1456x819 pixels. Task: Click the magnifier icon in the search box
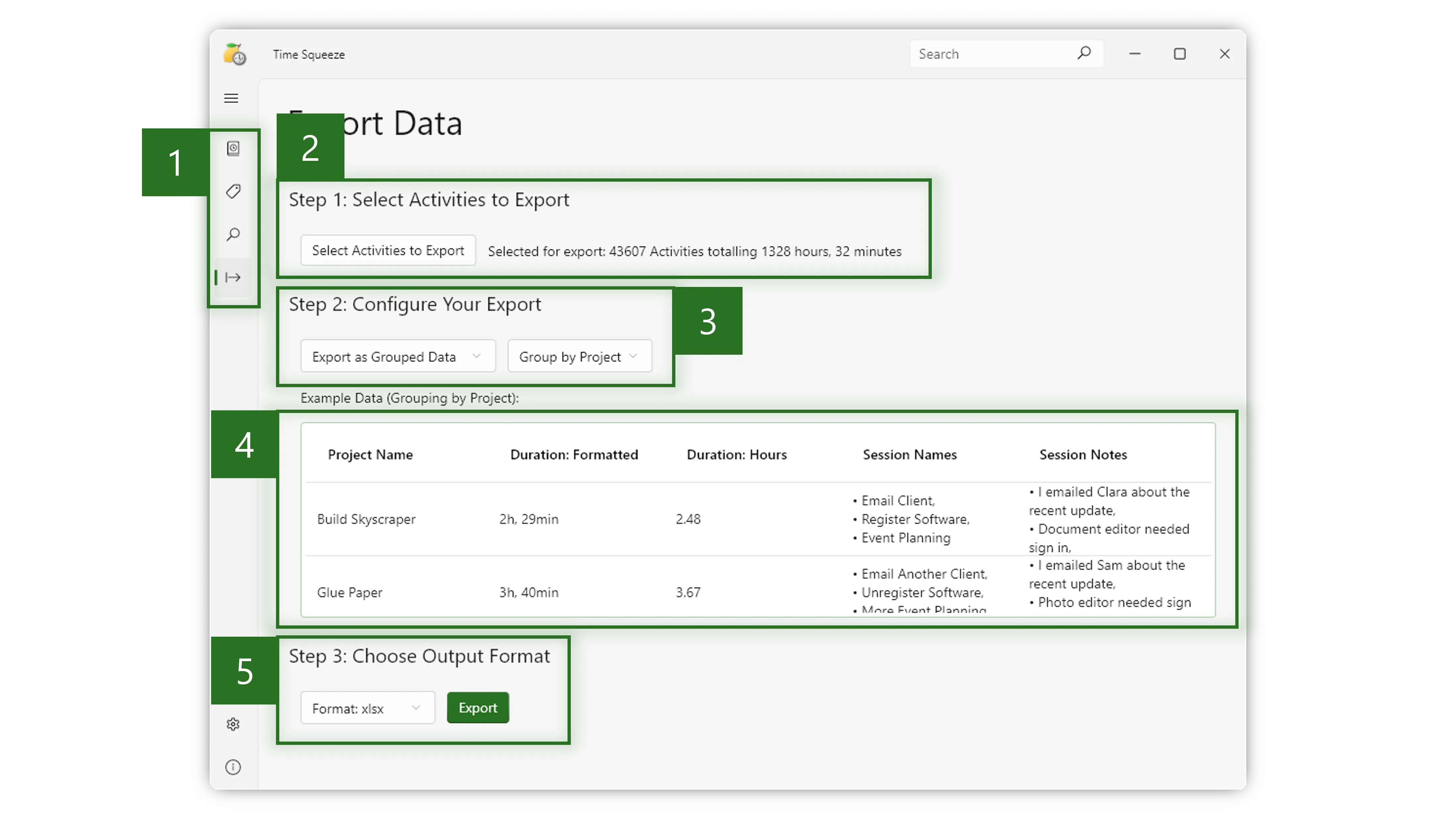tap(1083, 54)
